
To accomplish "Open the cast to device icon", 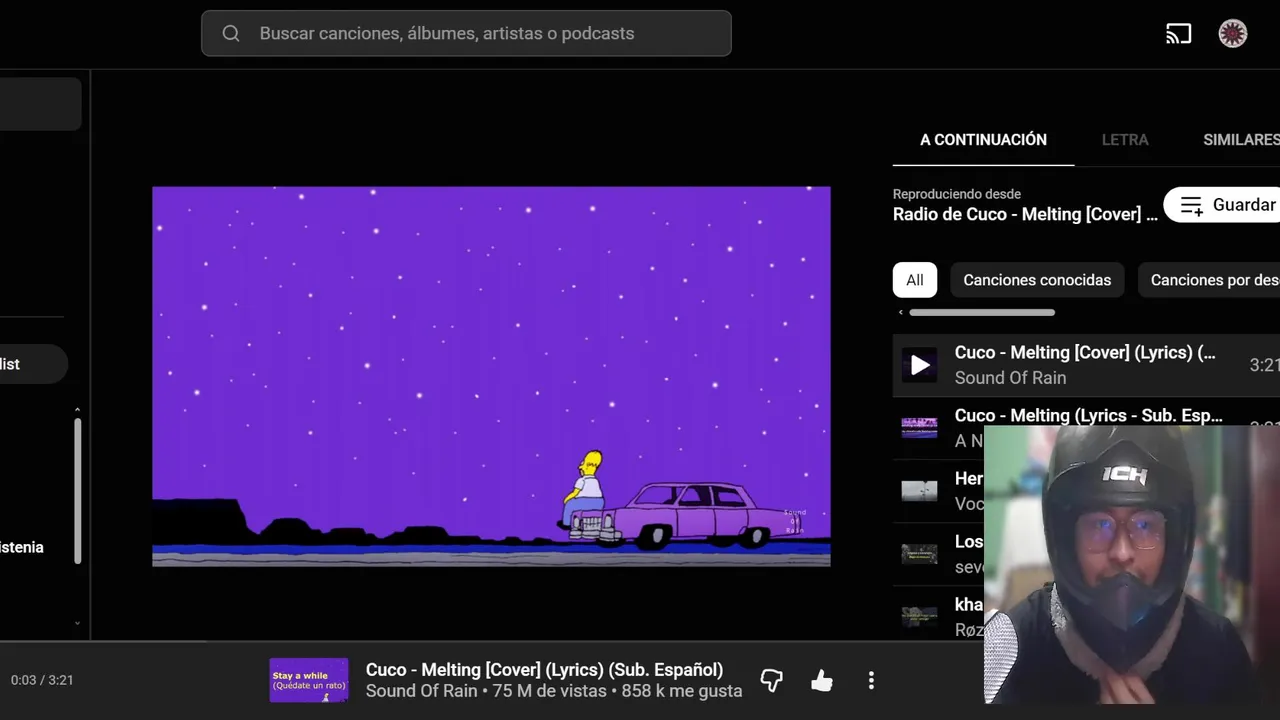I will pyautogui.click(x=1178, y=34).
